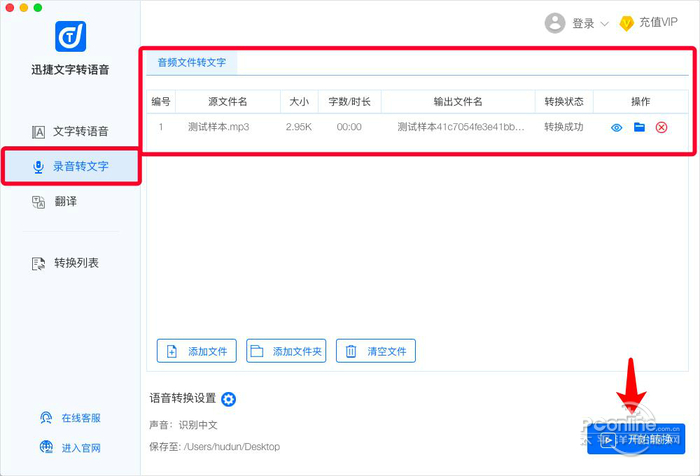Screen dimensions: 700x476
Task: Remove 测试样本.mp3 with the red delete icon
Action: pyautogui.click(x=661, y=128)
